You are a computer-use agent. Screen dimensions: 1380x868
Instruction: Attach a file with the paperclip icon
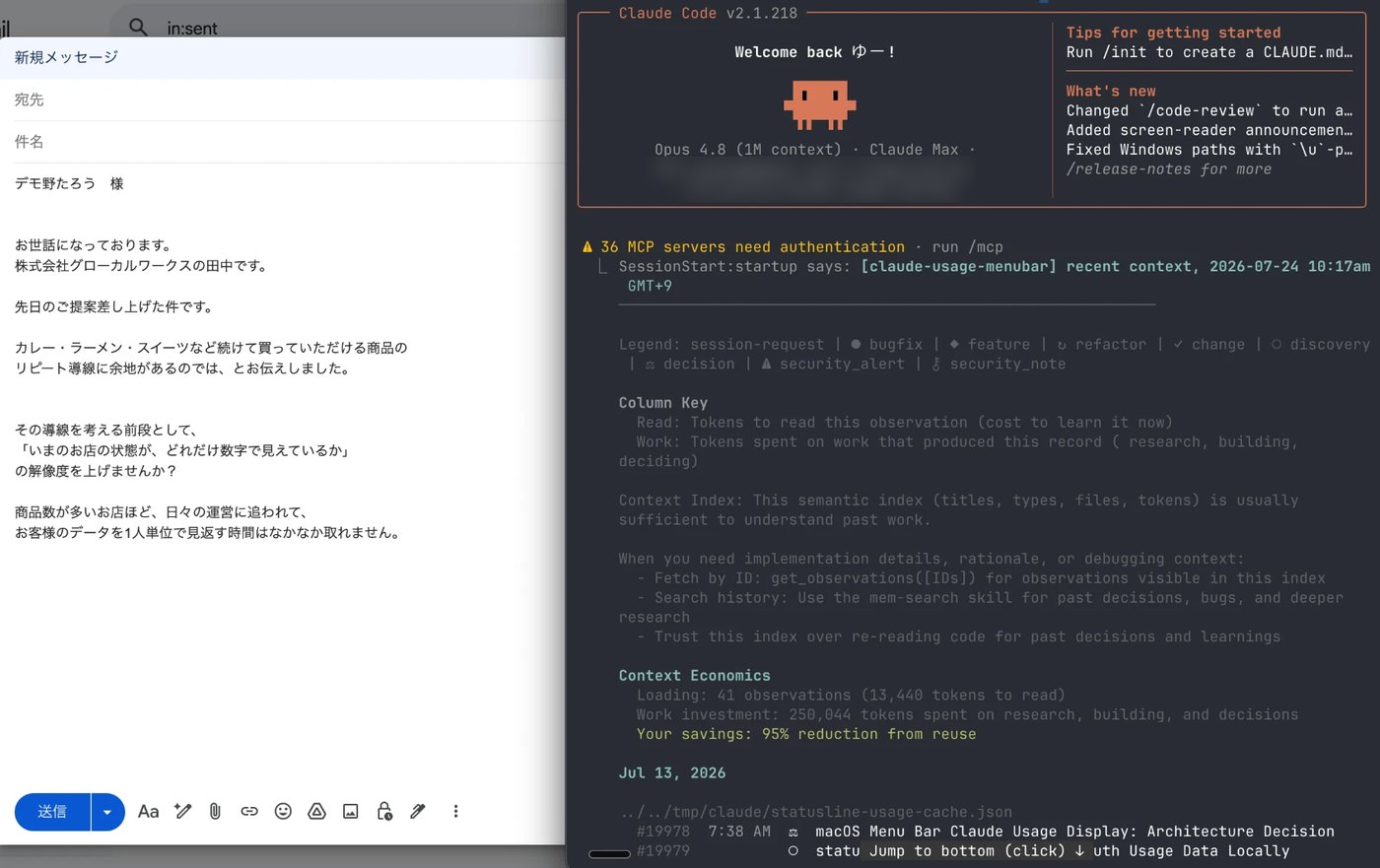pos(215,812)
